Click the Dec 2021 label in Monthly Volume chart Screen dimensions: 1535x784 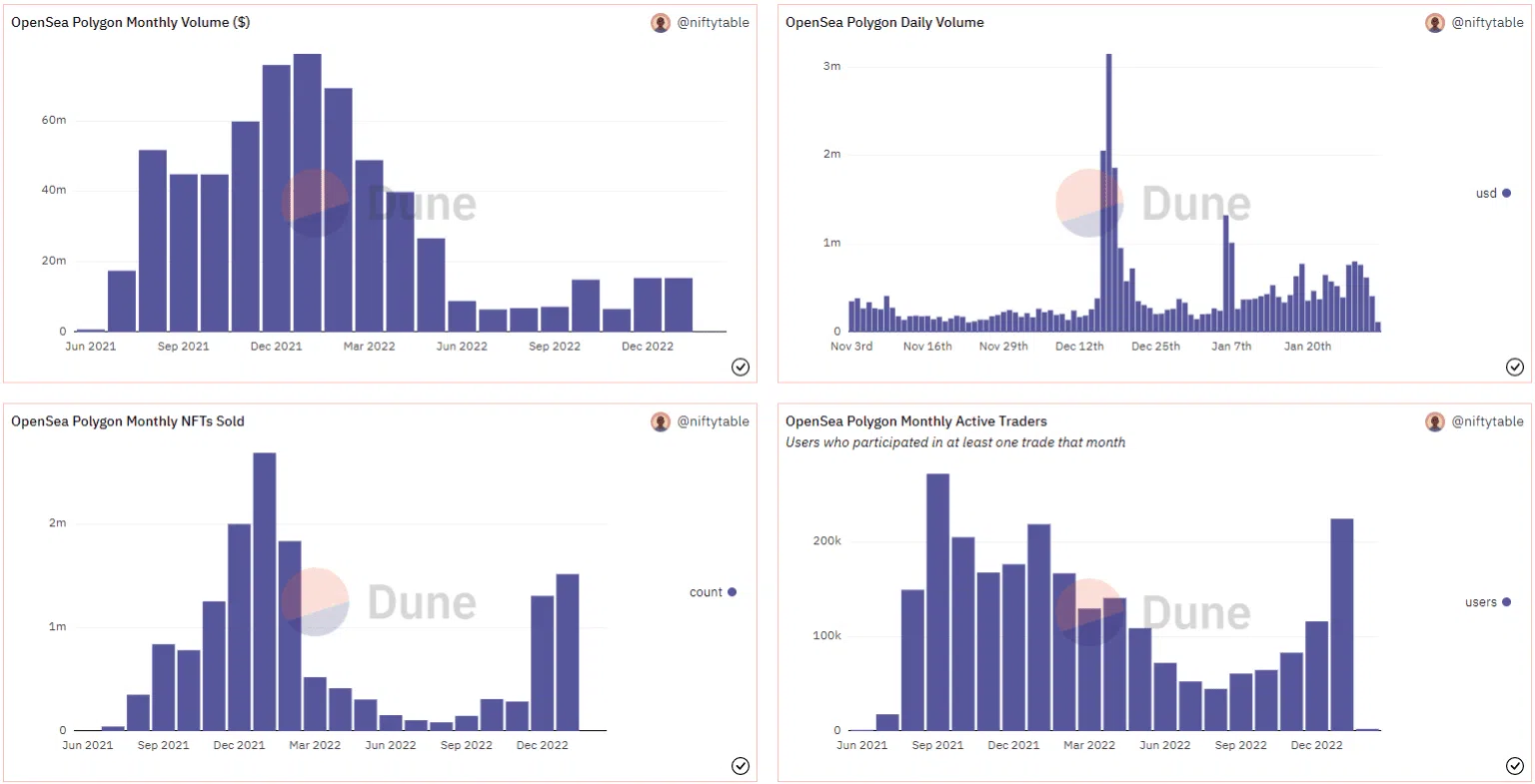[276, 347]
